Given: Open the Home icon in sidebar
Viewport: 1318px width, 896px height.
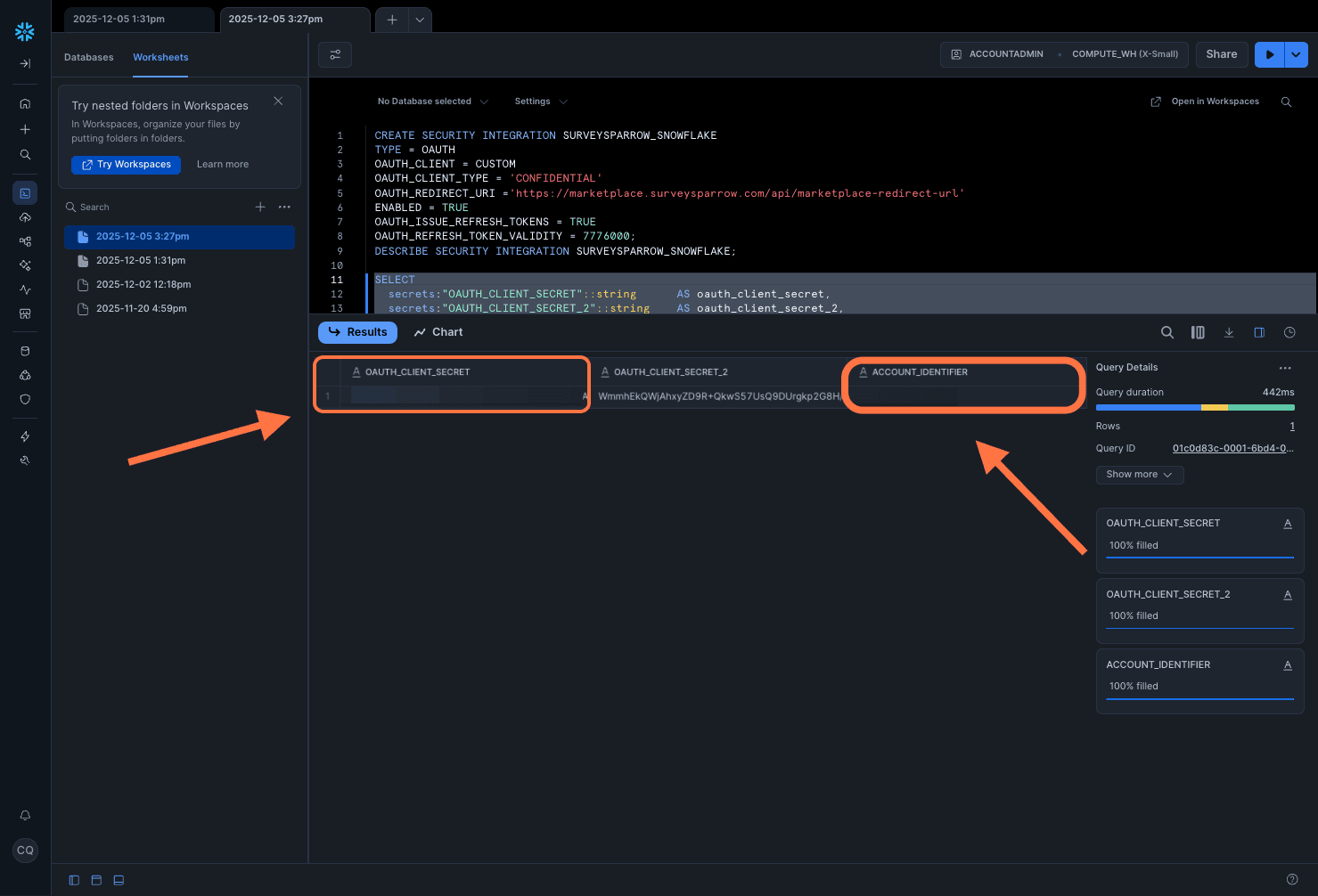Looking at the screenshot, I should tap(25, 103).
